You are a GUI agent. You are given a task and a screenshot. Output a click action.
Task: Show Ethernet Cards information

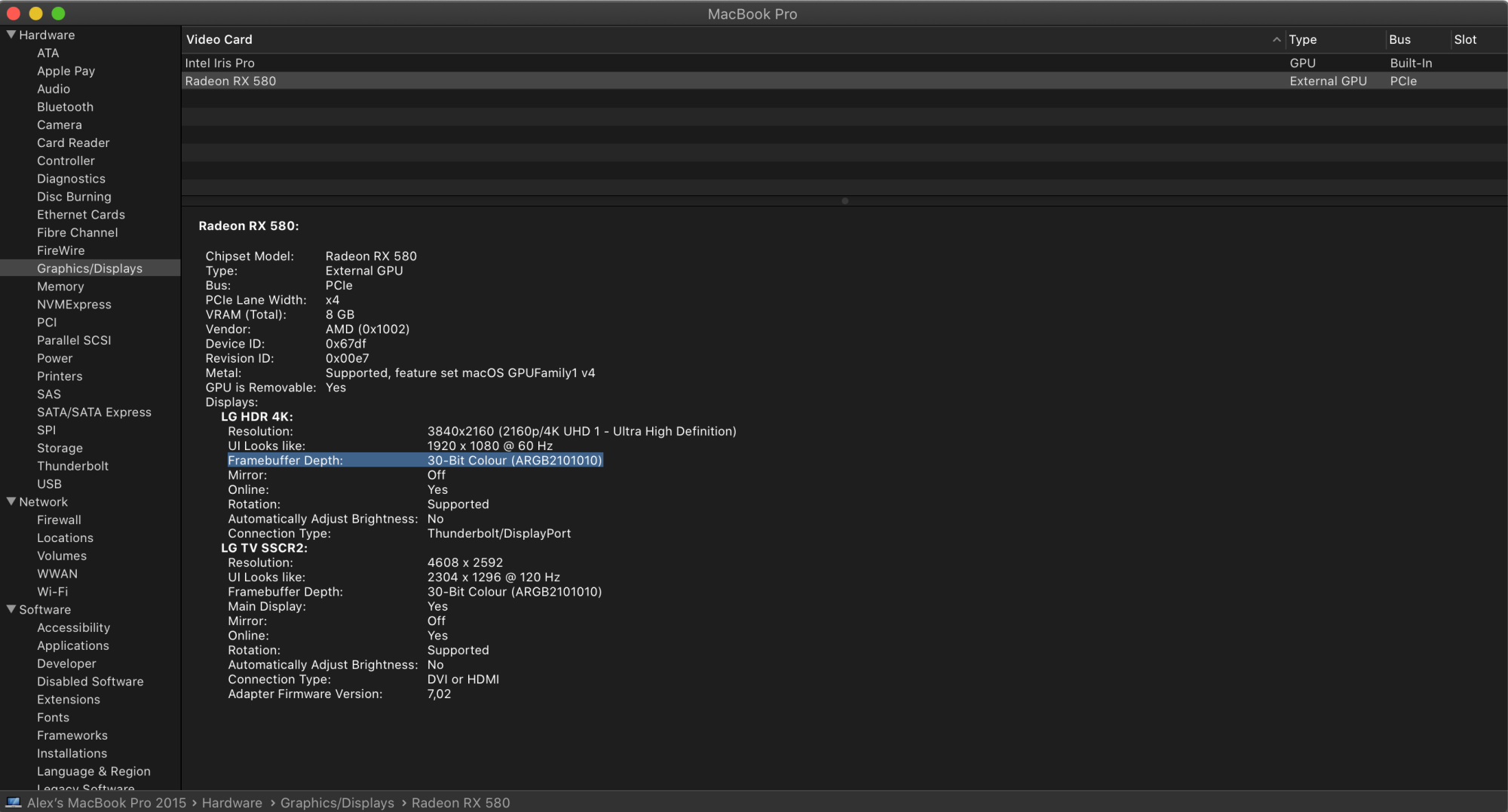81,215
